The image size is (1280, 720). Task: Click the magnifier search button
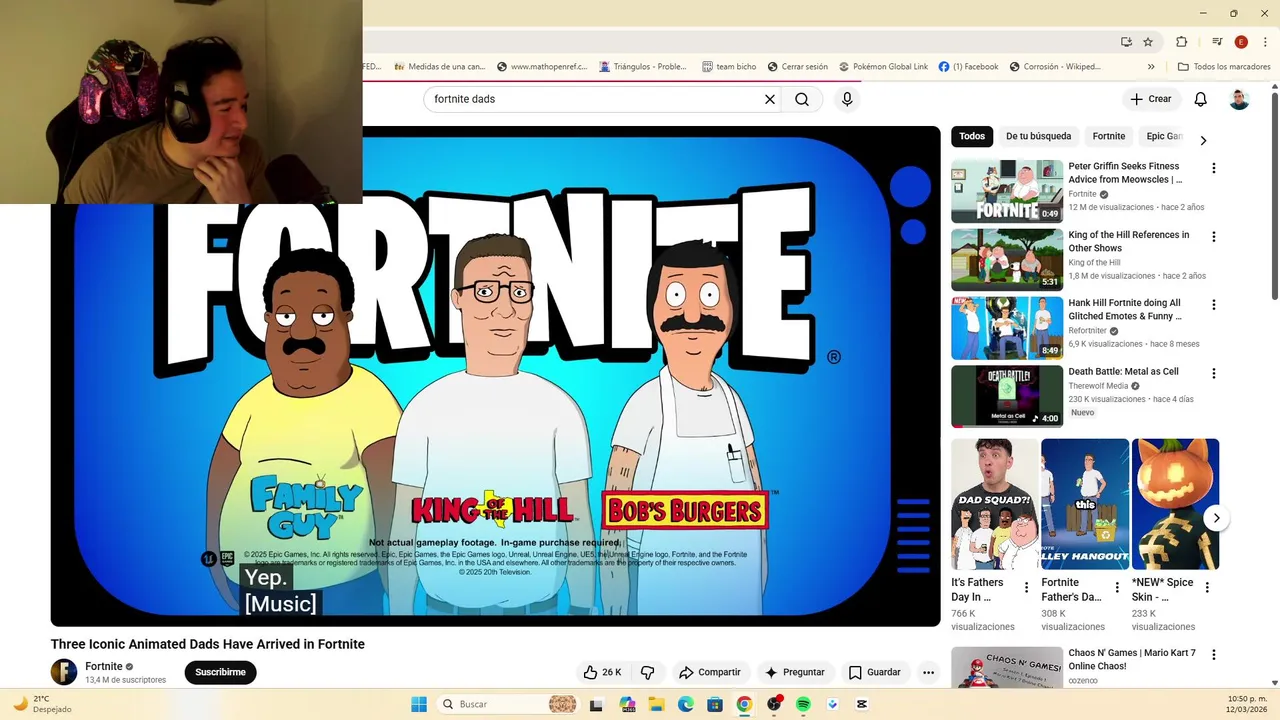tap(802, 99)
